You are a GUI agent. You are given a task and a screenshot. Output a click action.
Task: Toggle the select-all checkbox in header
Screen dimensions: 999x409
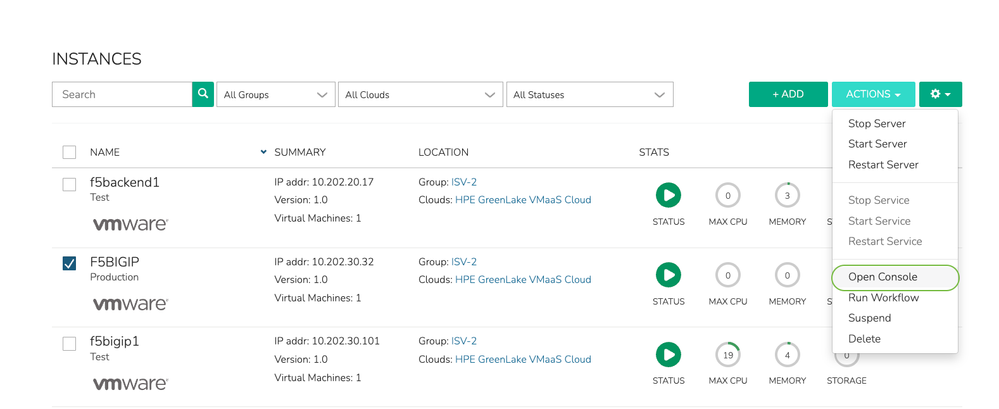[x=69, y=152]
